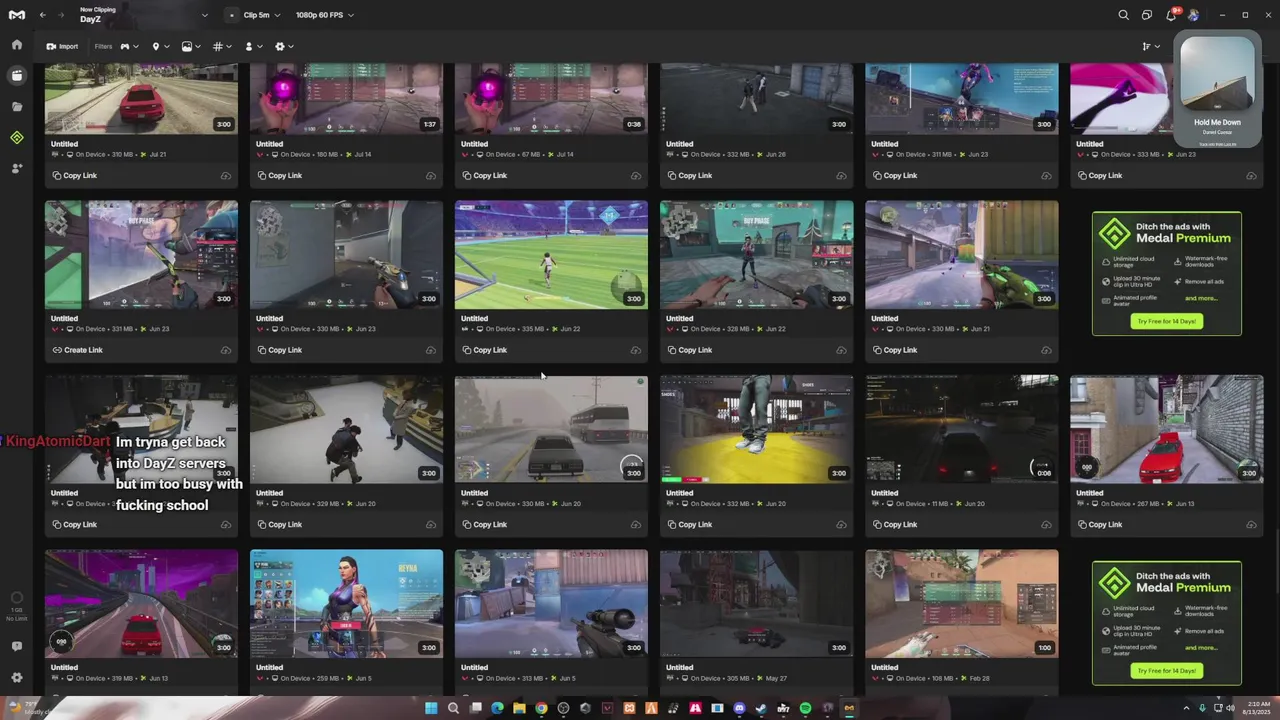Screen dimensions: 1280x720
Task: Open the sort order dropdown
Action: click(x=1152, y=46)
